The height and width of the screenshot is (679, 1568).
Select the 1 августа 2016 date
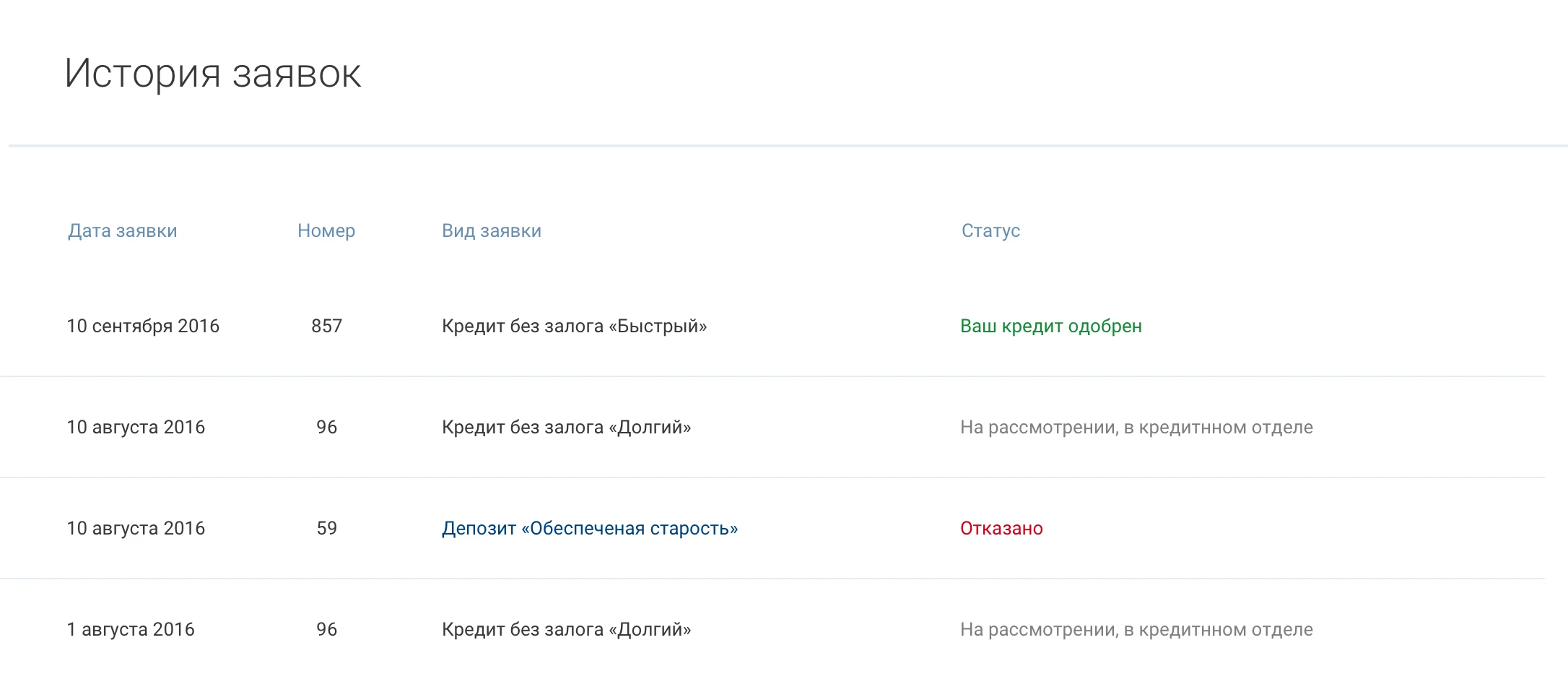coord(131,630)
